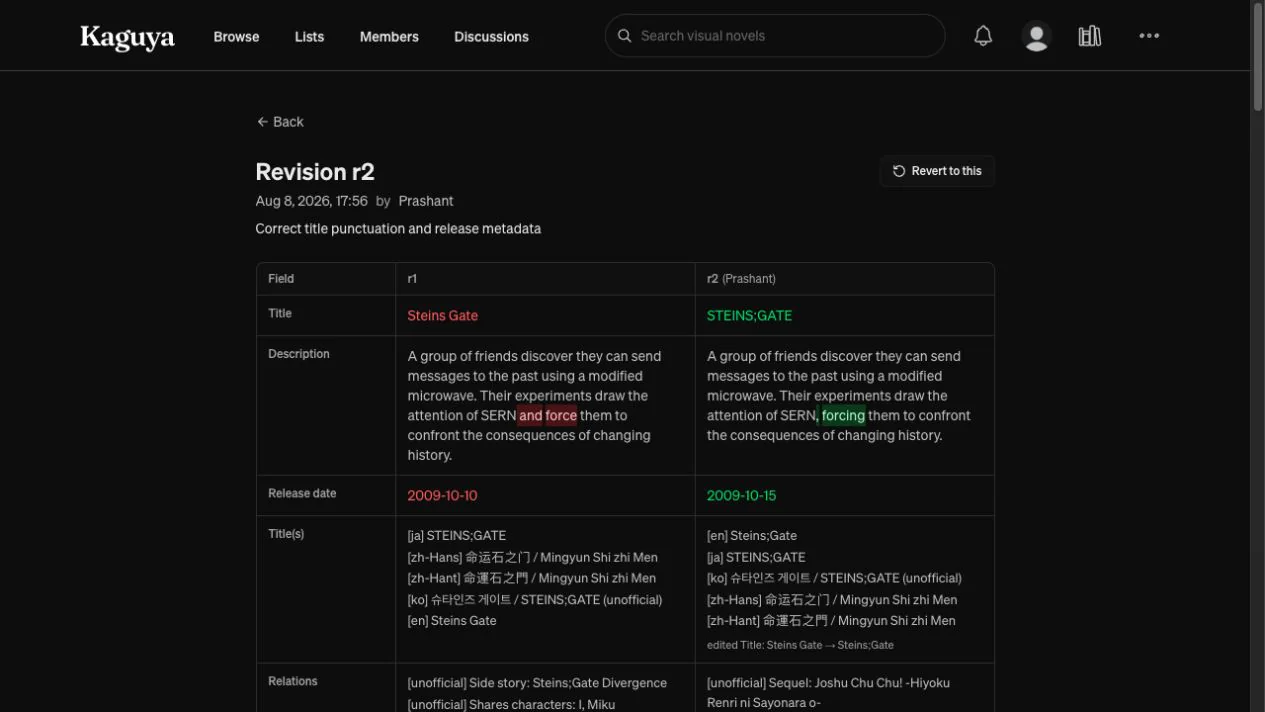Viewport: 1265px width, 712px height.
Task: Click r2 entry [zh-Hant] 命運石之門
Action: pyautogui.click(x=831, y=621)
